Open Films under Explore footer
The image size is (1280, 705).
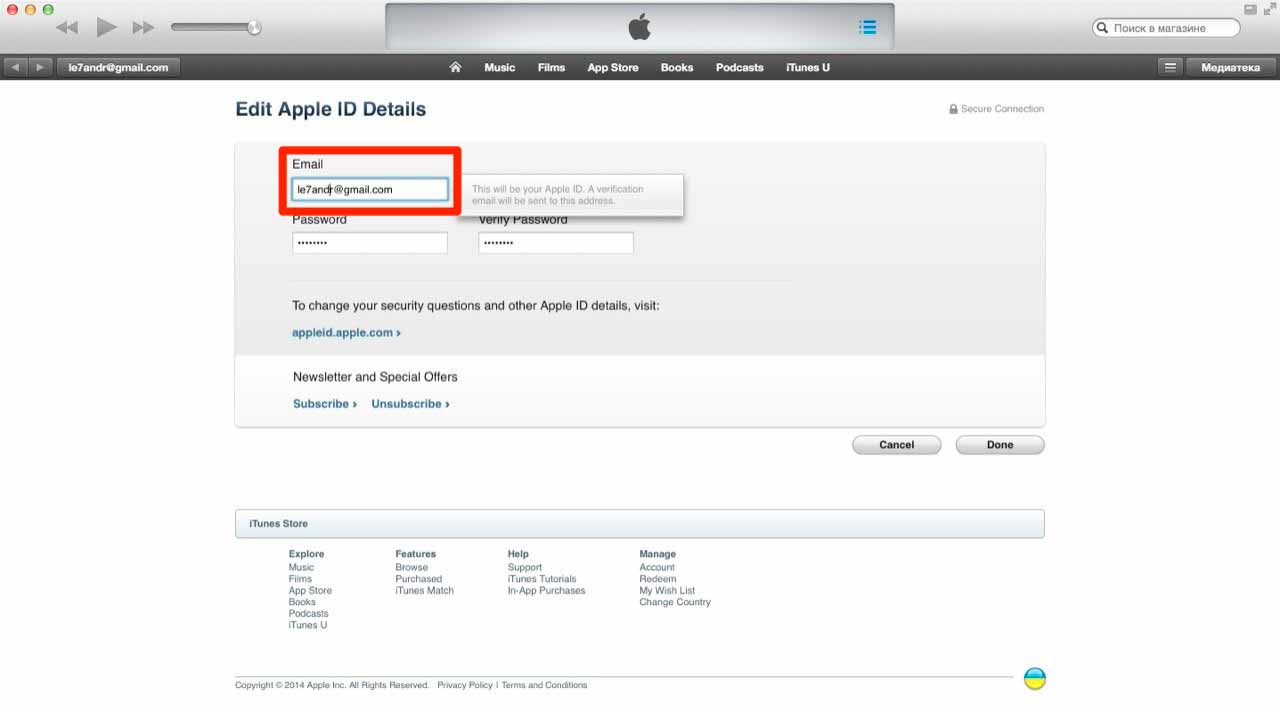(300, 579)
